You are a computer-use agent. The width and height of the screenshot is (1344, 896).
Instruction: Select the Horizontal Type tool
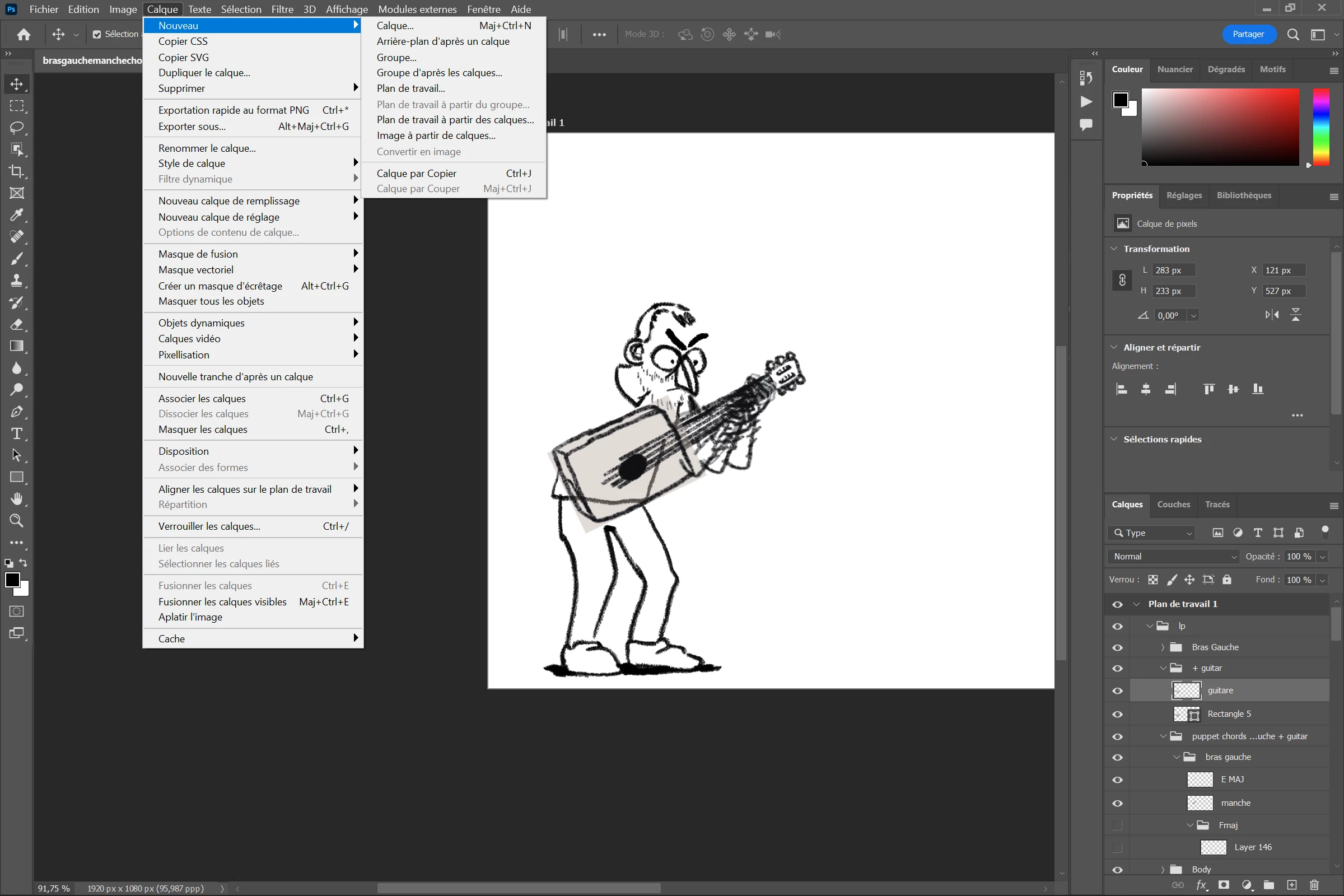(x=17, y=433)
